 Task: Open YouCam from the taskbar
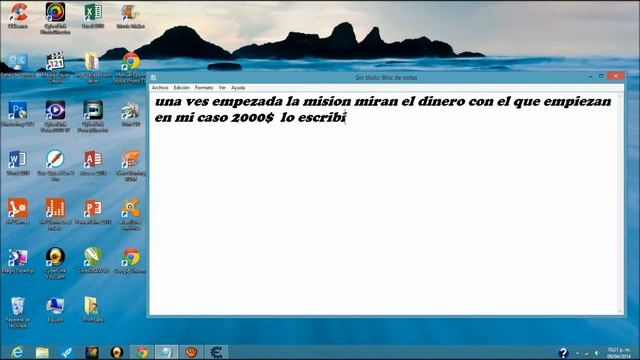tap(117, 352)
